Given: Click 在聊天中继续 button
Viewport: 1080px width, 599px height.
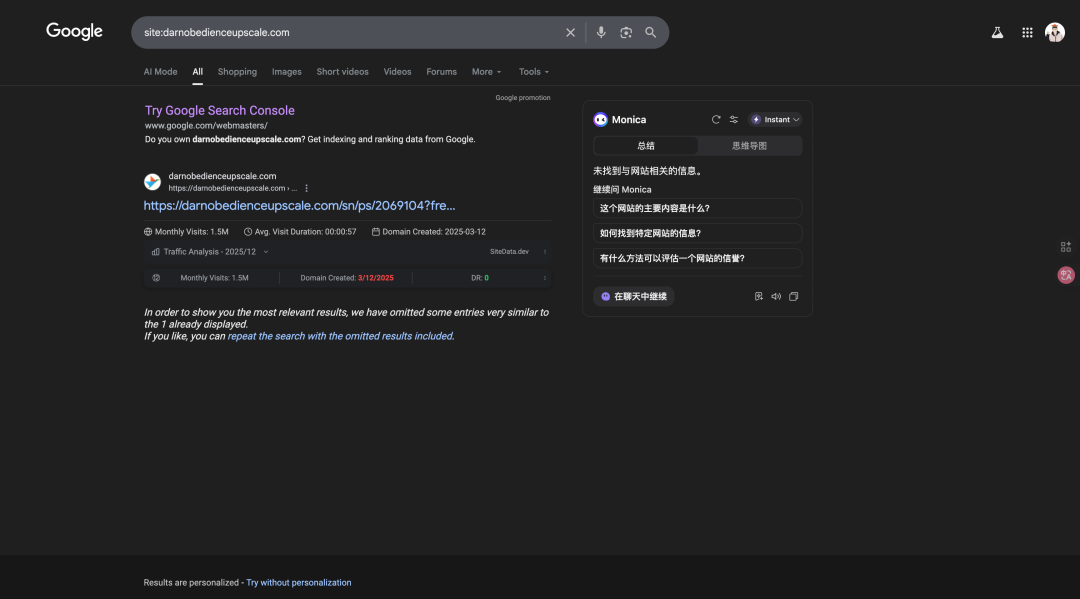Looking at the screenshot, I should pos(634,297).
